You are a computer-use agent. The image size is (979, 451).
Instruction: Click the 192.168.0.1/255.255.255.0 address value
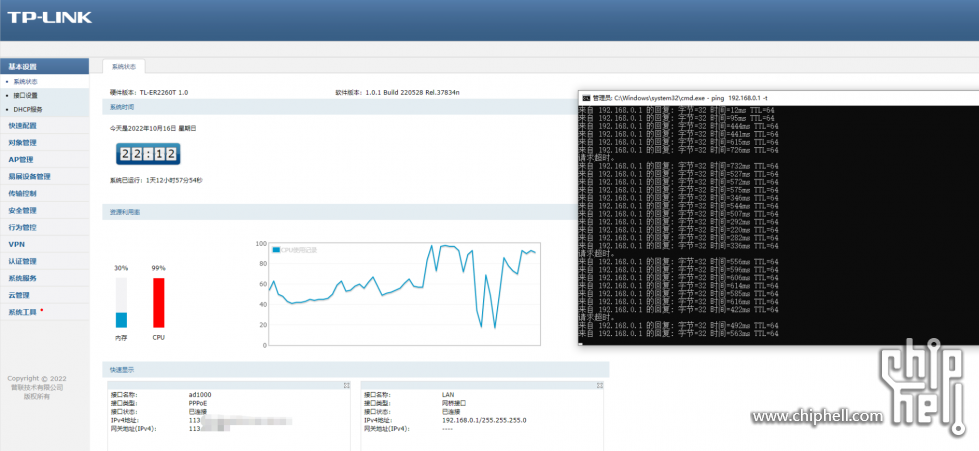[484, 420]
